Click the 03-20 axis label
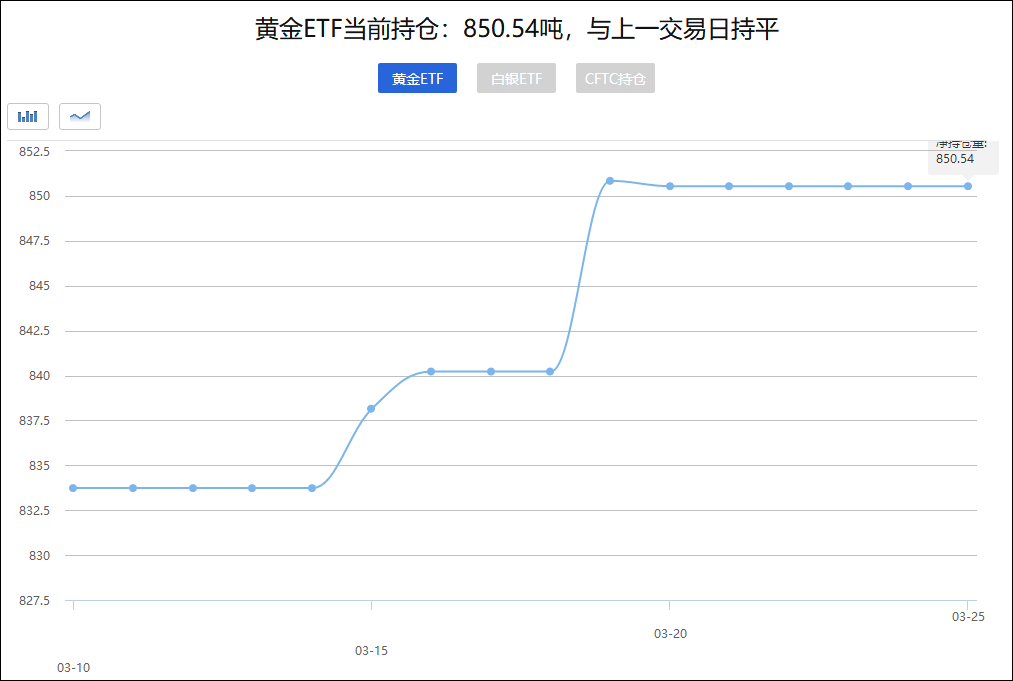 (x=671, y=634)
